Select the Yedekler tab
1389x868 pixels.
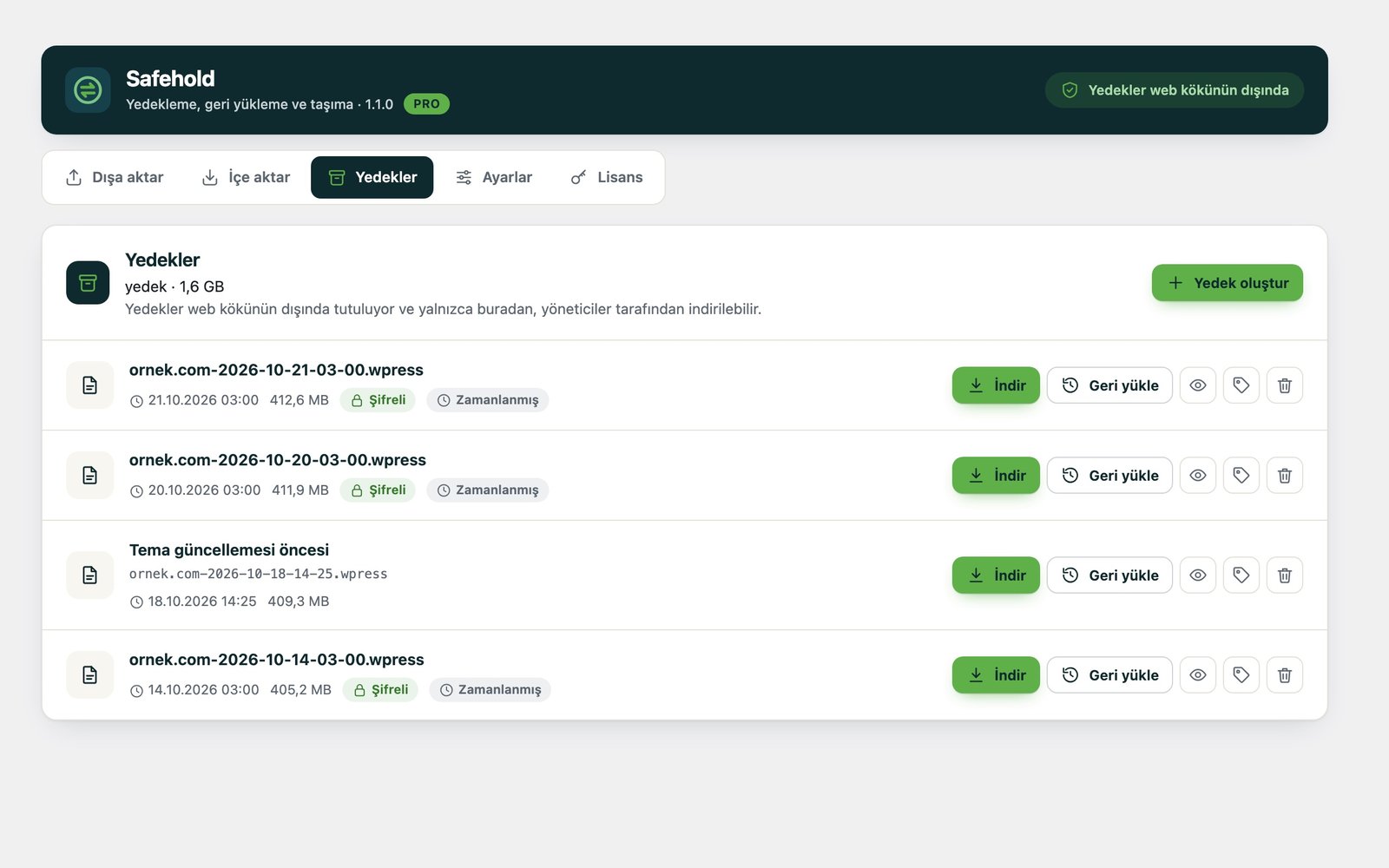(x=372, y=178)
